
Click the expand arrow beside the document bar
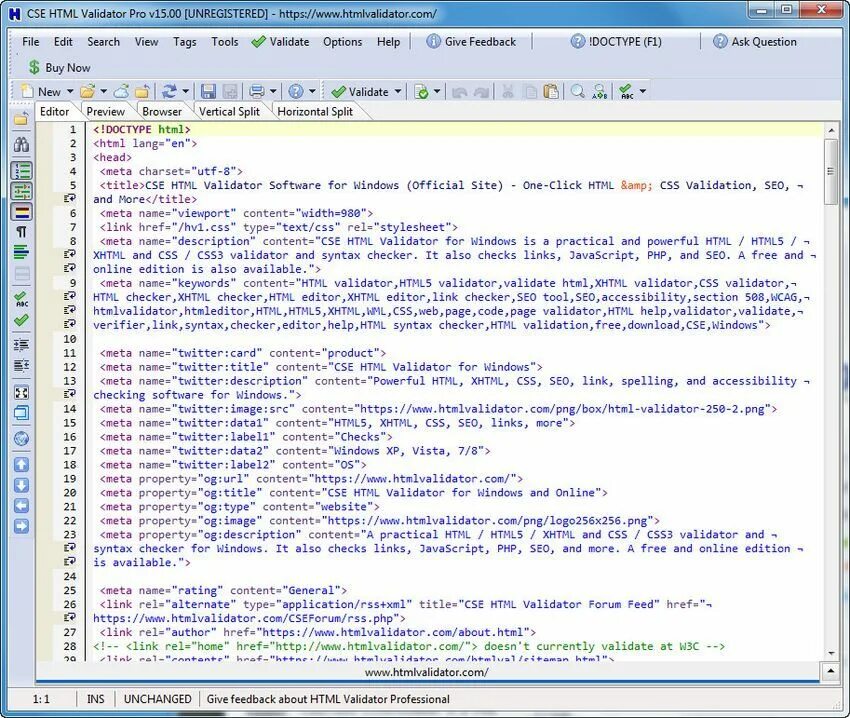[x=831, y=672]
